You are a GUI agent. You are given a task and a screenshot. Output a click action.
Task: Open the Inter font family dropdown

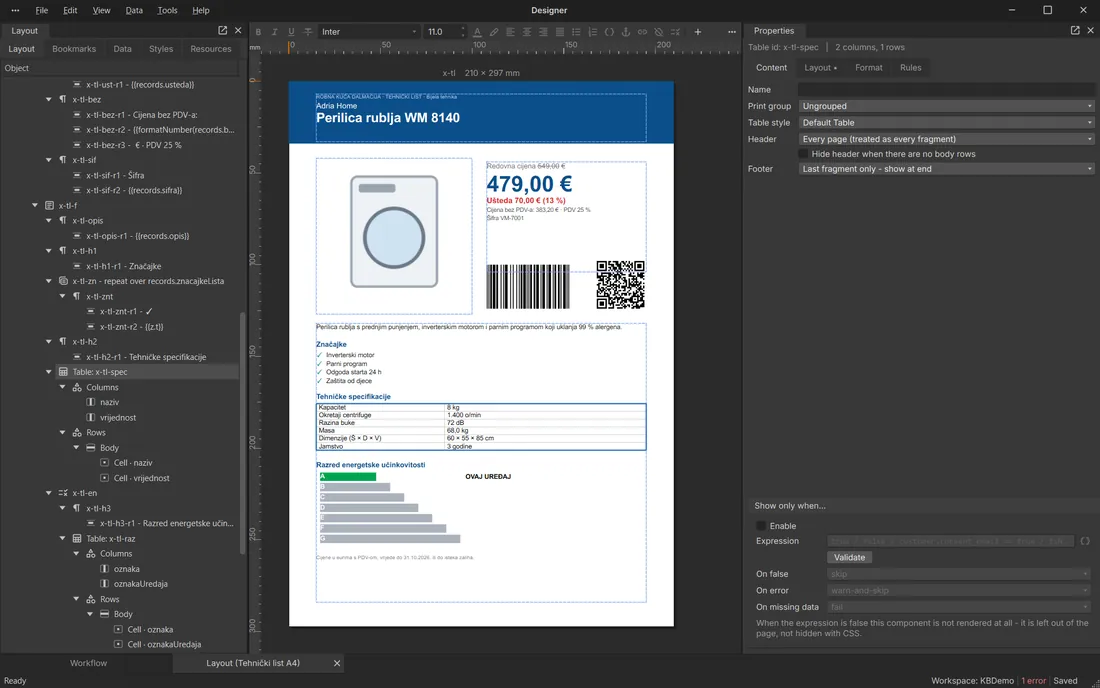click(369, 32)
